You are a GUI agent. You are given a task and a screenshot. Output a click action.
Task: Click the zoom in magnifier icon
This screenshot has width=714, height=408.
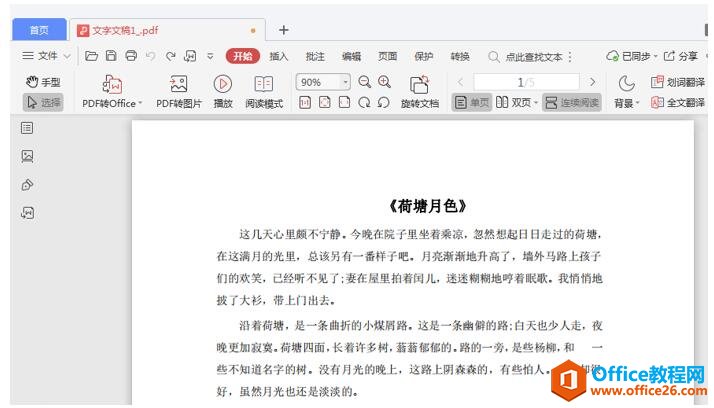(x=384, y=82)
